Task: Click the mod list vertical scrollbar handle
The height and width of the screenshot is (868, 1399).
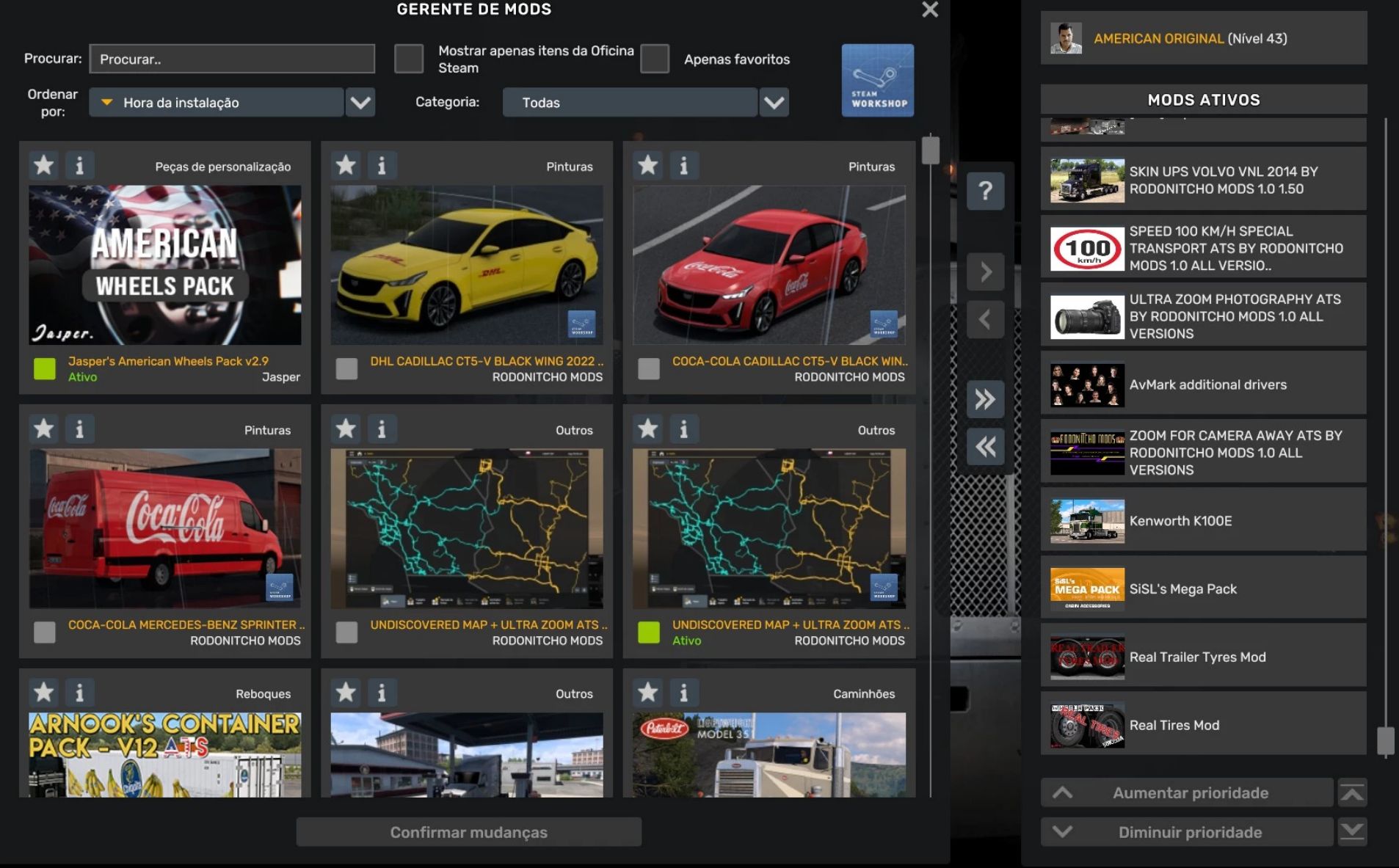Action: point(930,150)
